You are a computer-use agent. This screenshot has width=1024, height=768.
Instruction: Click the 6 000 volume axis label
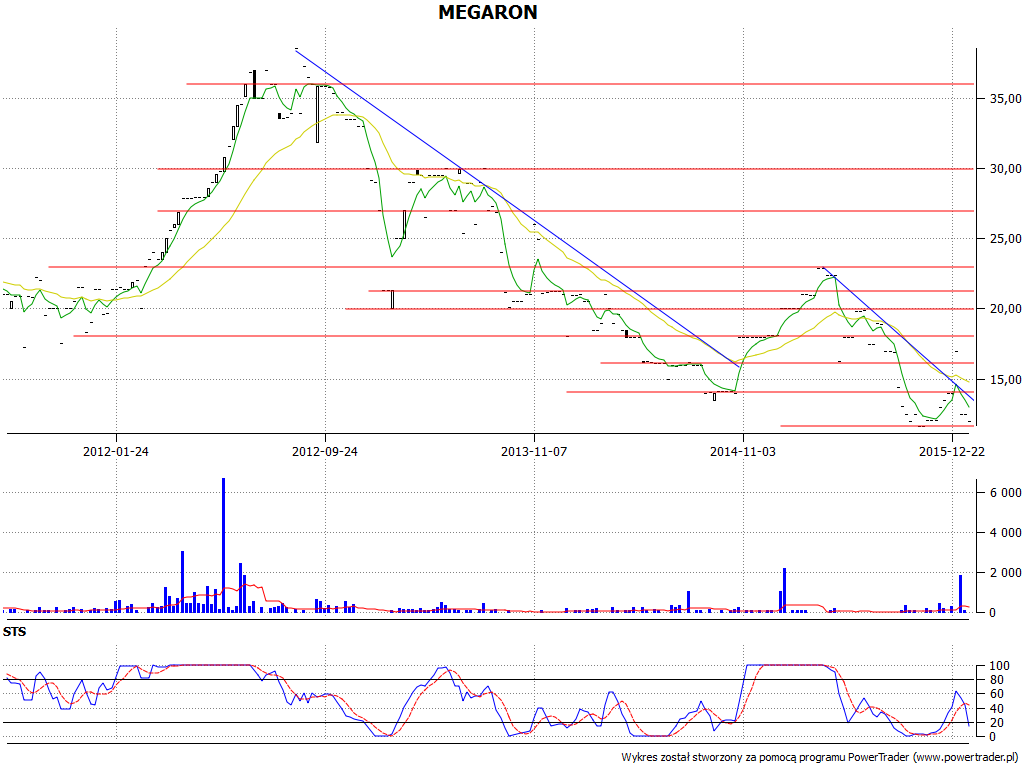pyautogui.click(x=1006, y=493)
